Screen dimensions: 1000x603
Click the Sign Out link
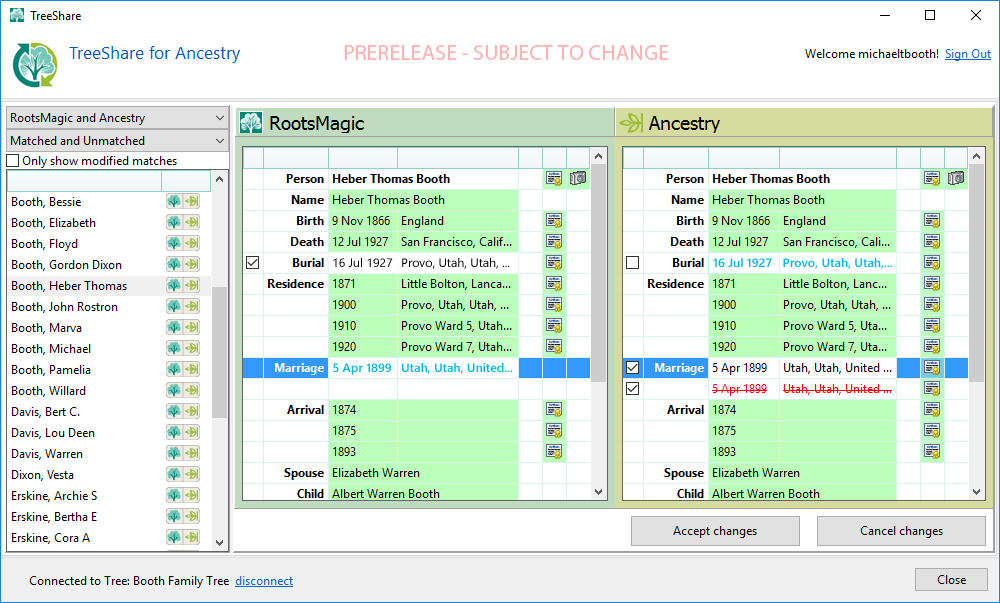967,54
